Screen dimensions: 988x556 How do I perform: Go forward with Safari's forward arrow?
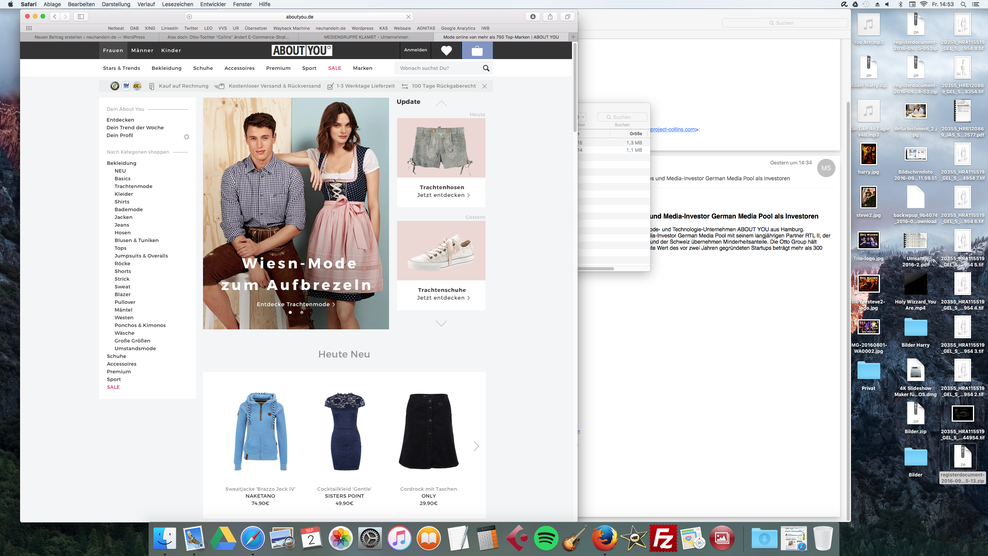tap(65, 16)
